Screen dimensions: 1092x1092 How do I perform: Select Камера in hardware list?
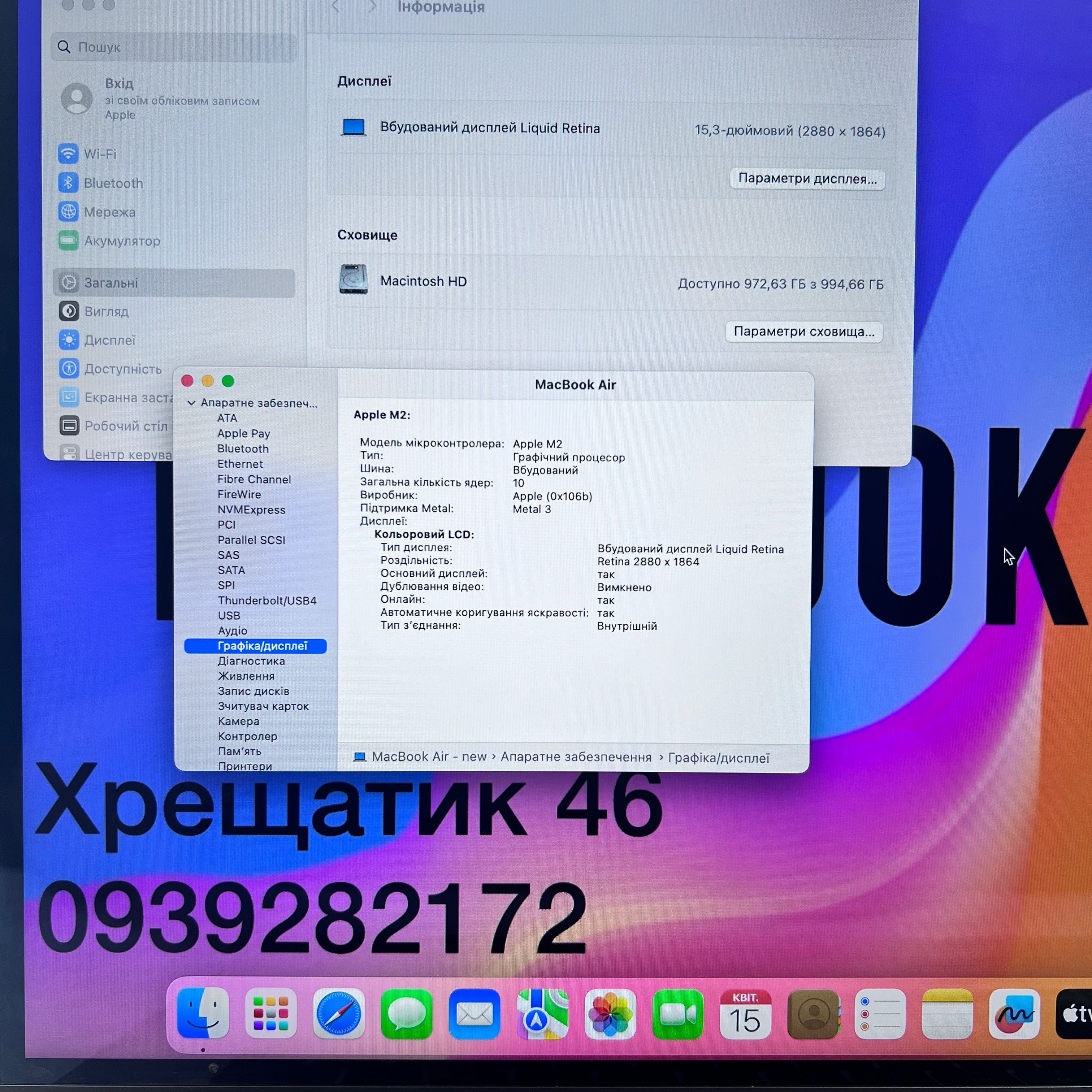point(239,722)
